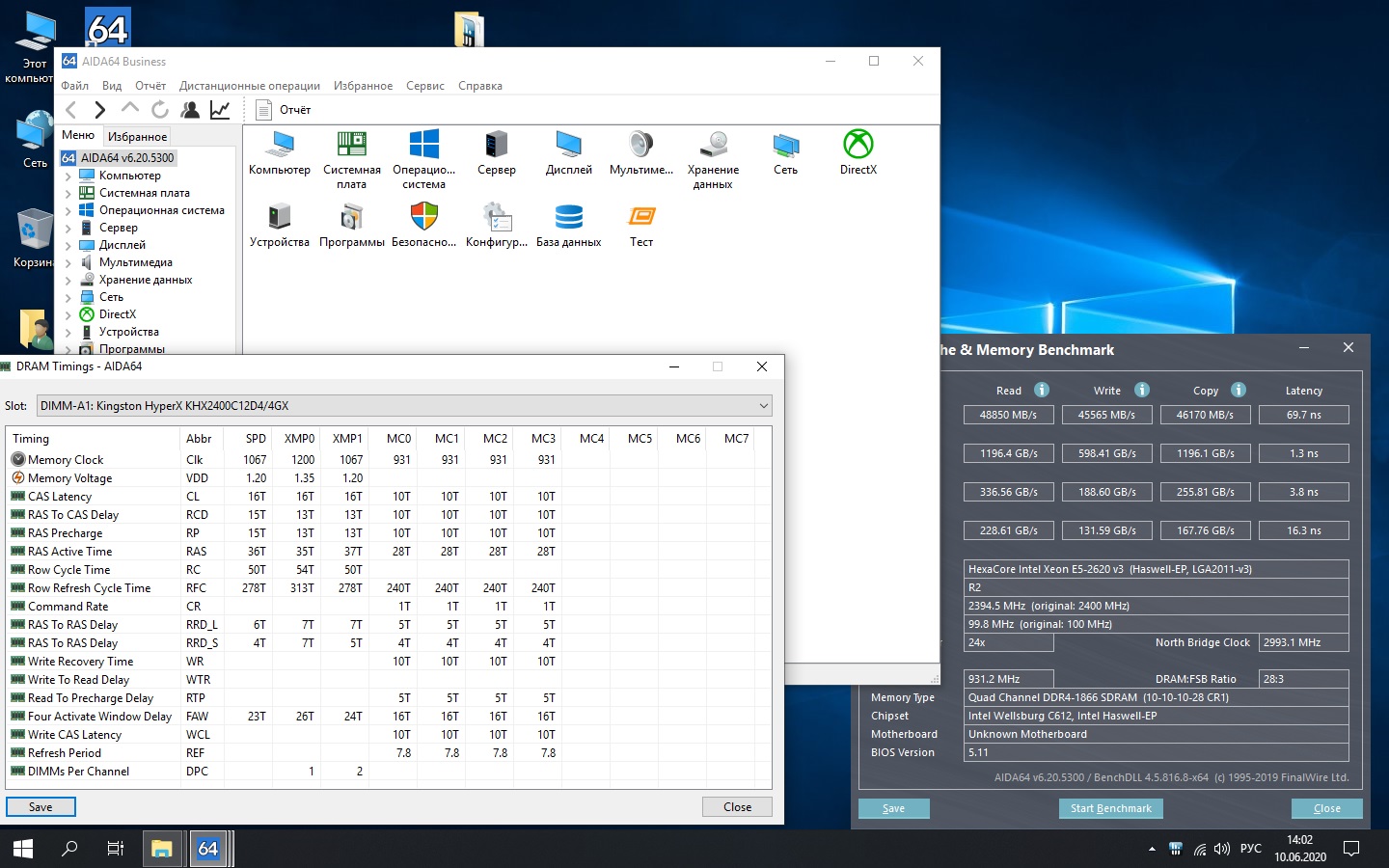Go up one level in AIDA64 toolbar

click(x=130, y=110)
